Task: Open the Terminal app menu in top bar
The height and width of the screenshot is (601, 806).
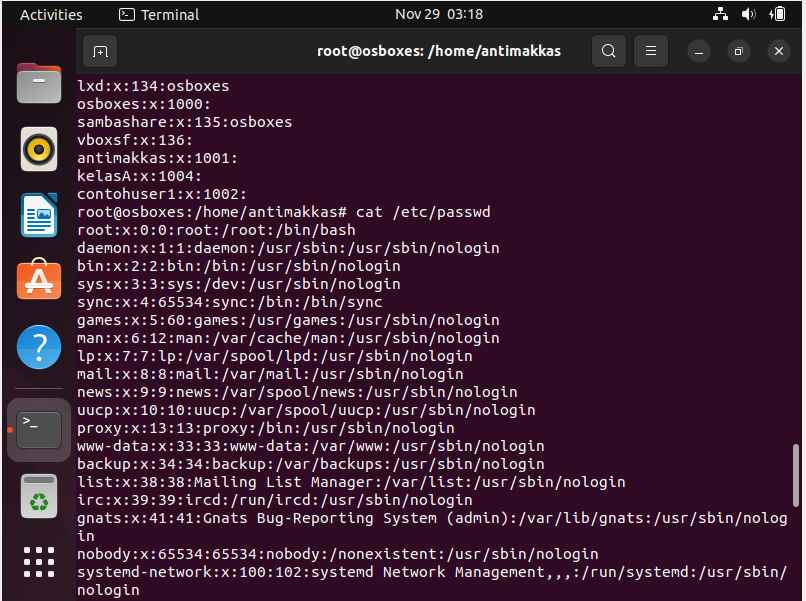Action: pos(159,14)
